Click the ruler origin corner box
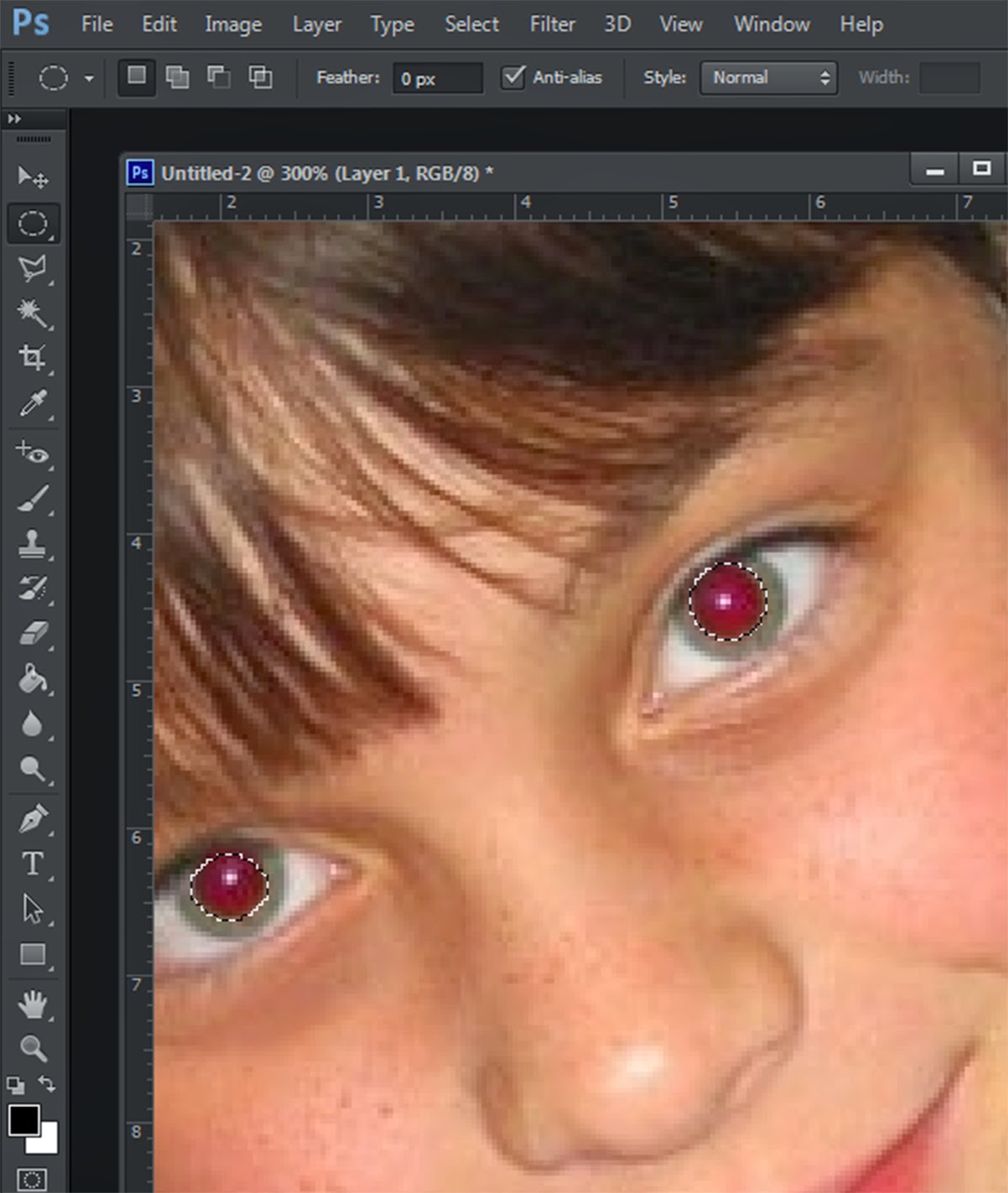The height and width of the screenshot is (1193, 1008). coord(139,206)
